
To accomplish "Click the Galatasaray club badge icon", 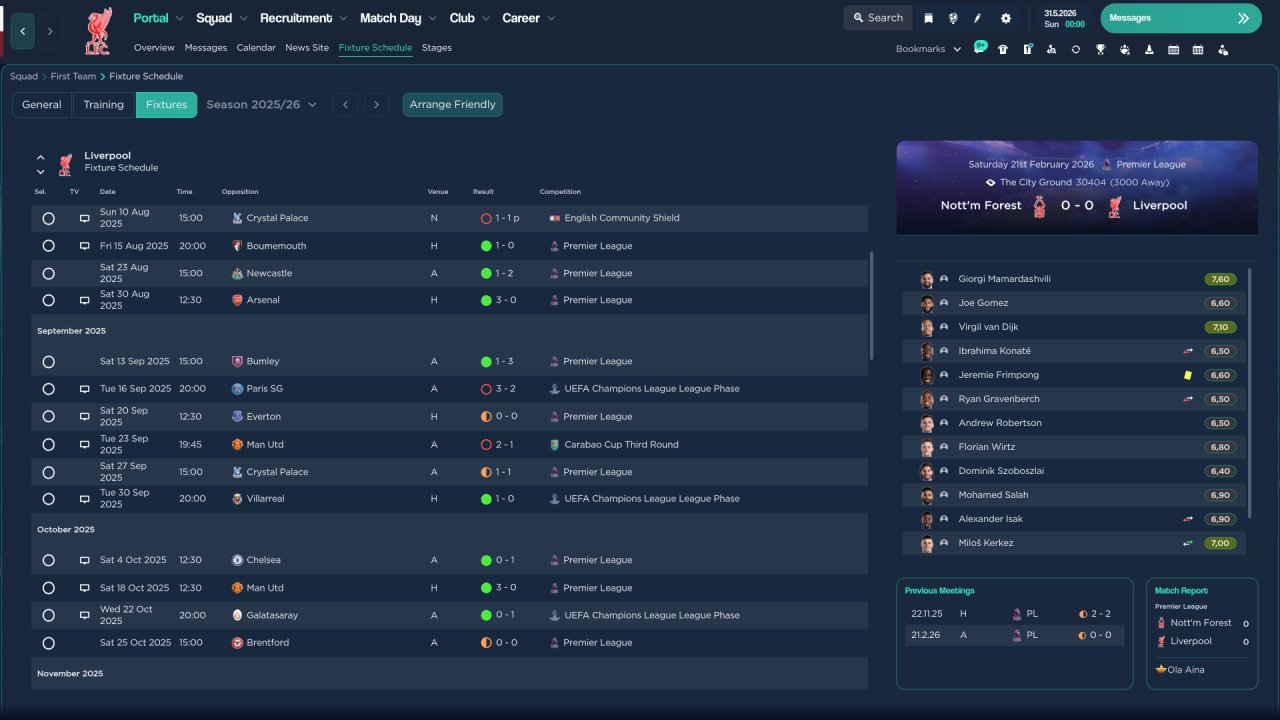I will (x=237, y=615).
